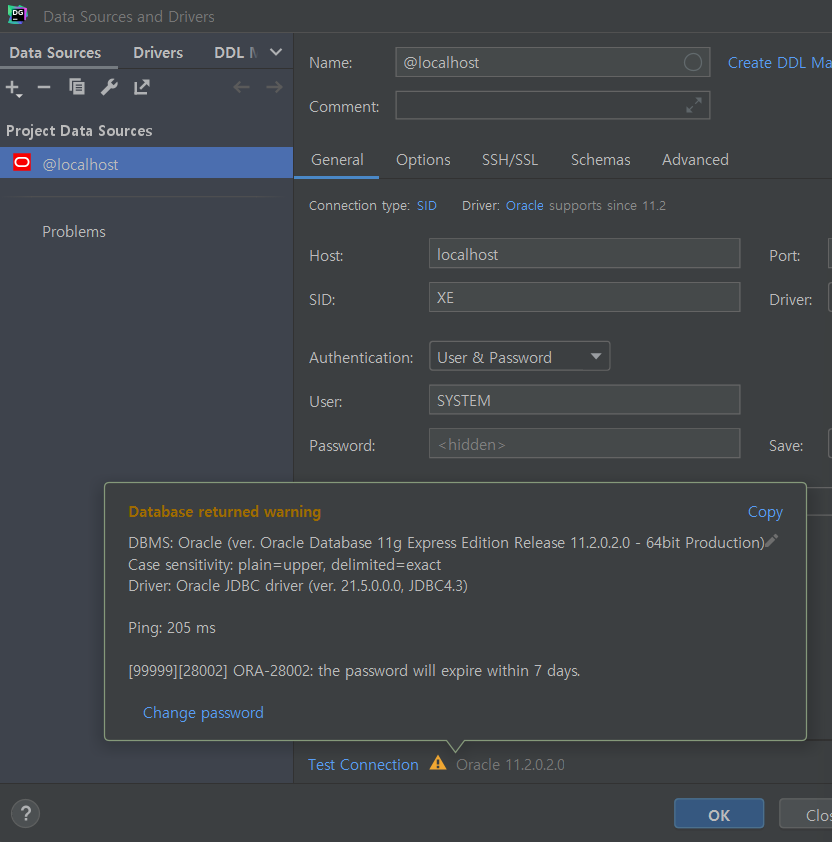Click the Case sensitivity line in popup
Screen dimensions: 832x842
coord(285,565)
